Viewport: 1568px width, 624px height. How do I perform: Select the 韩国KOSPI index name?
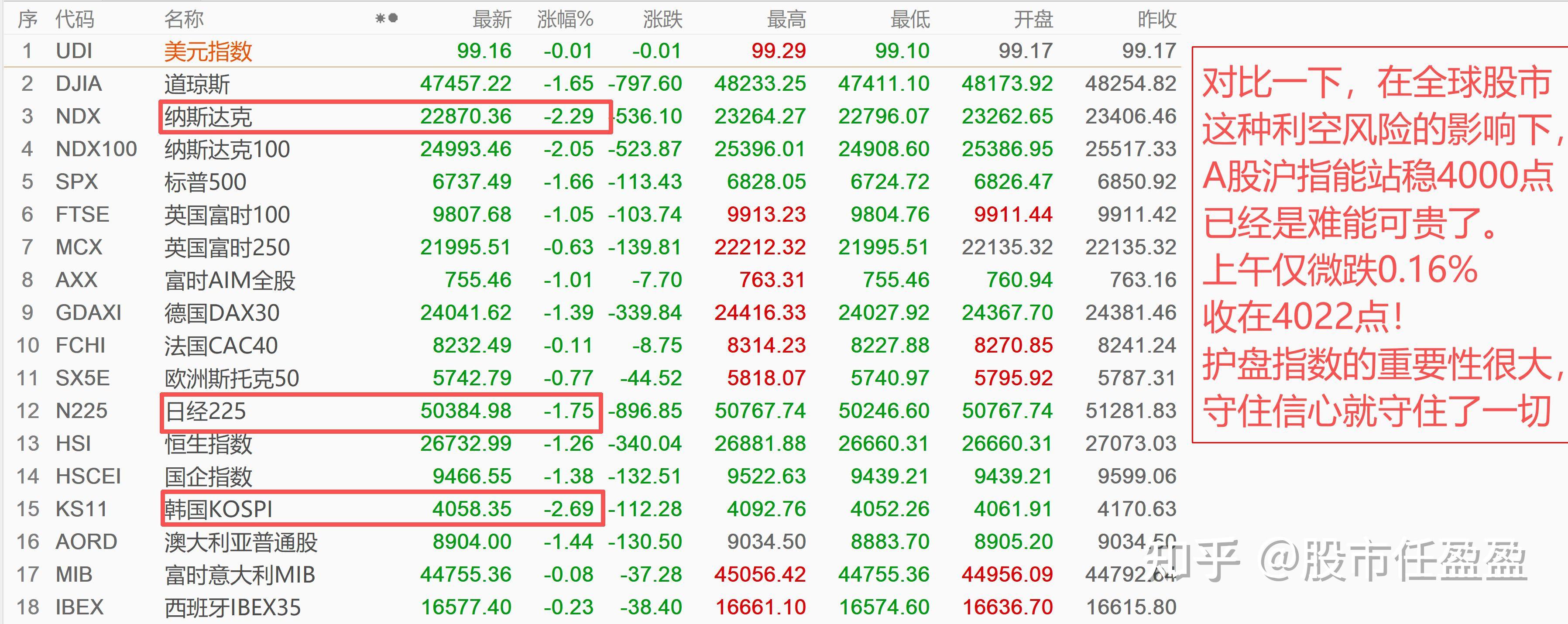point(219,510)
